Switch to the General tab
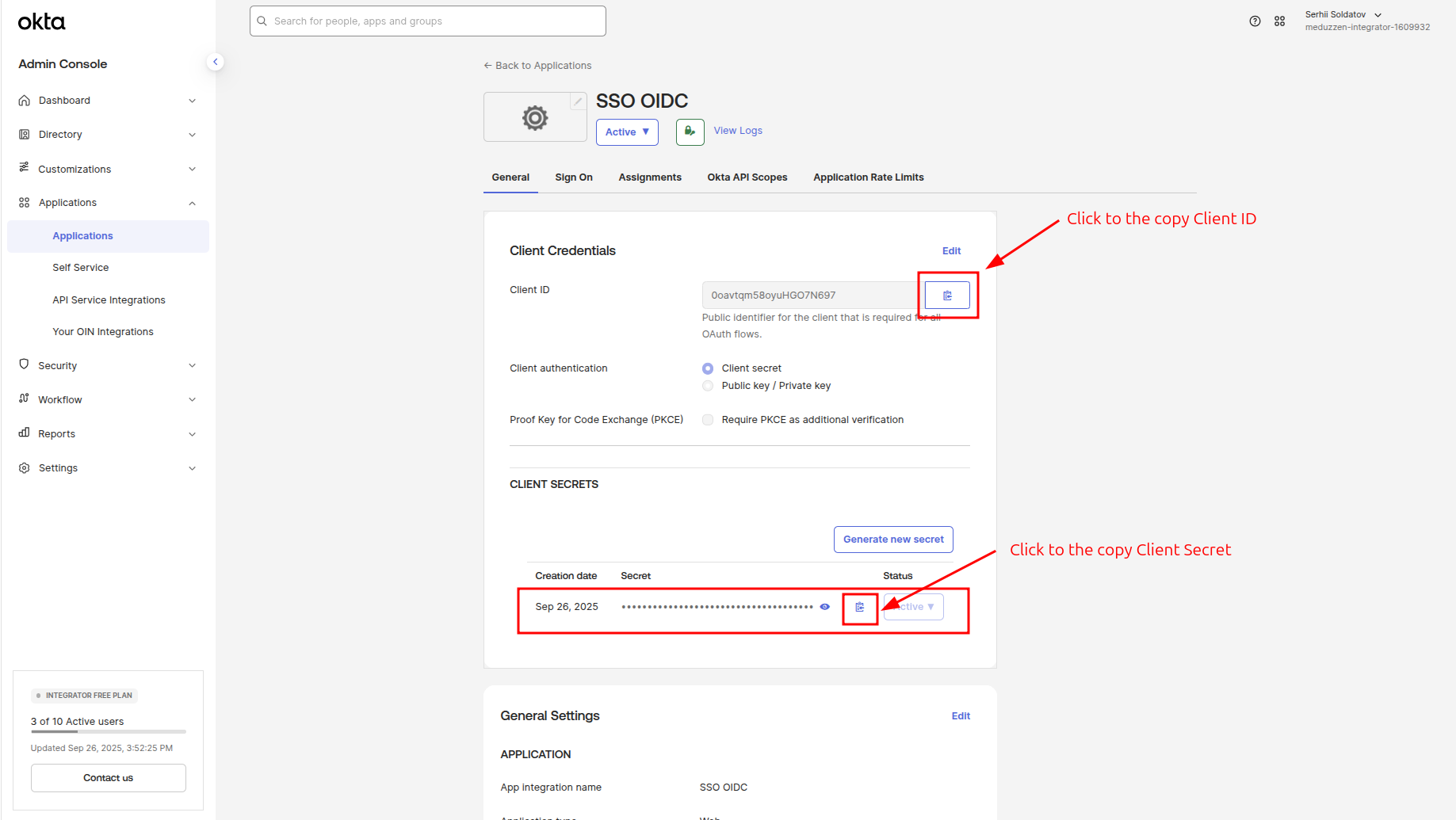The height and width of the screenshot is (820, 1456). [510, 177]
